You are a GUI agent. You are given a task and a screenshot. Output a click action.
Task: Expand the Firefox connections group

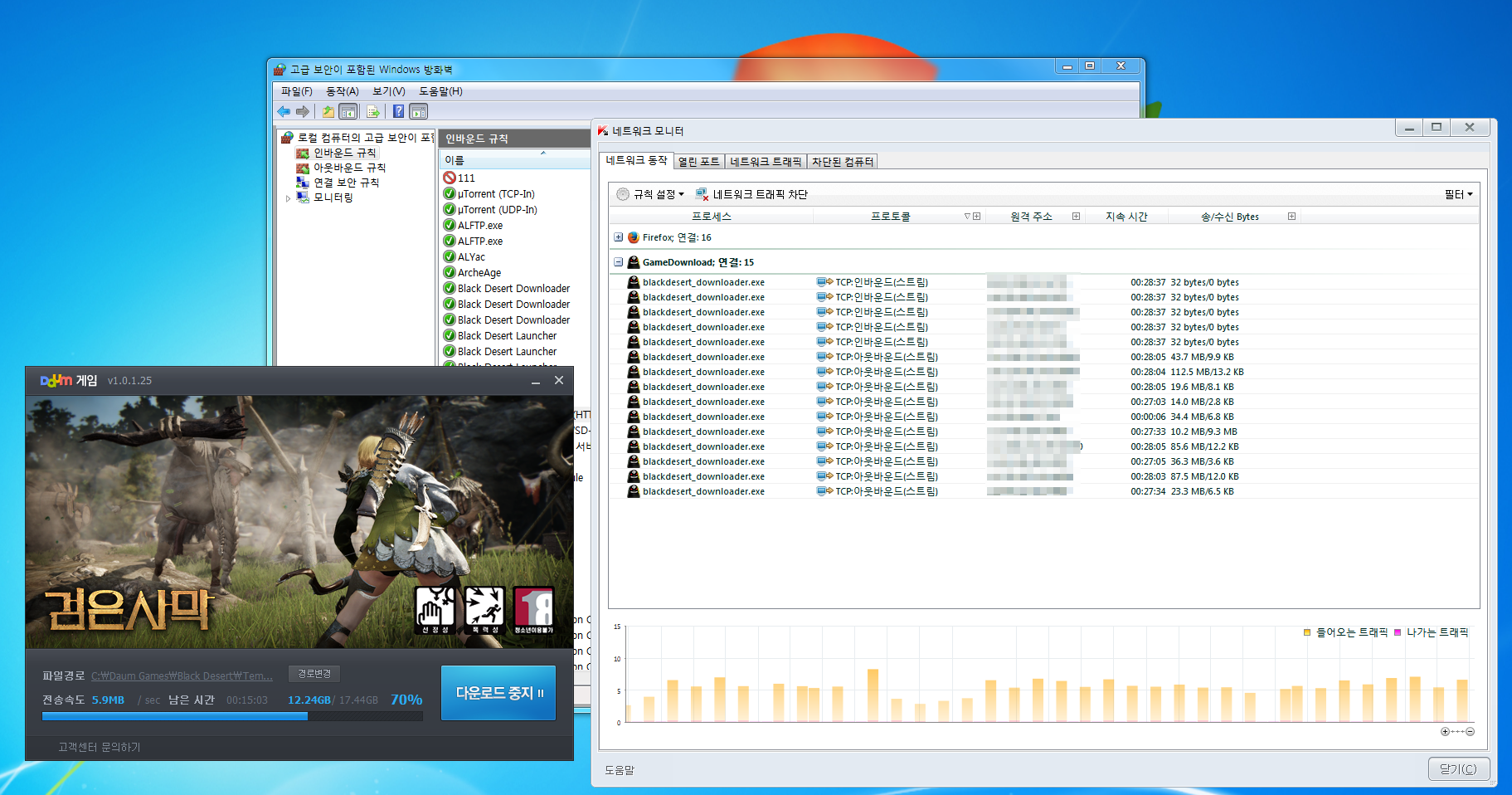pos(618,237)
